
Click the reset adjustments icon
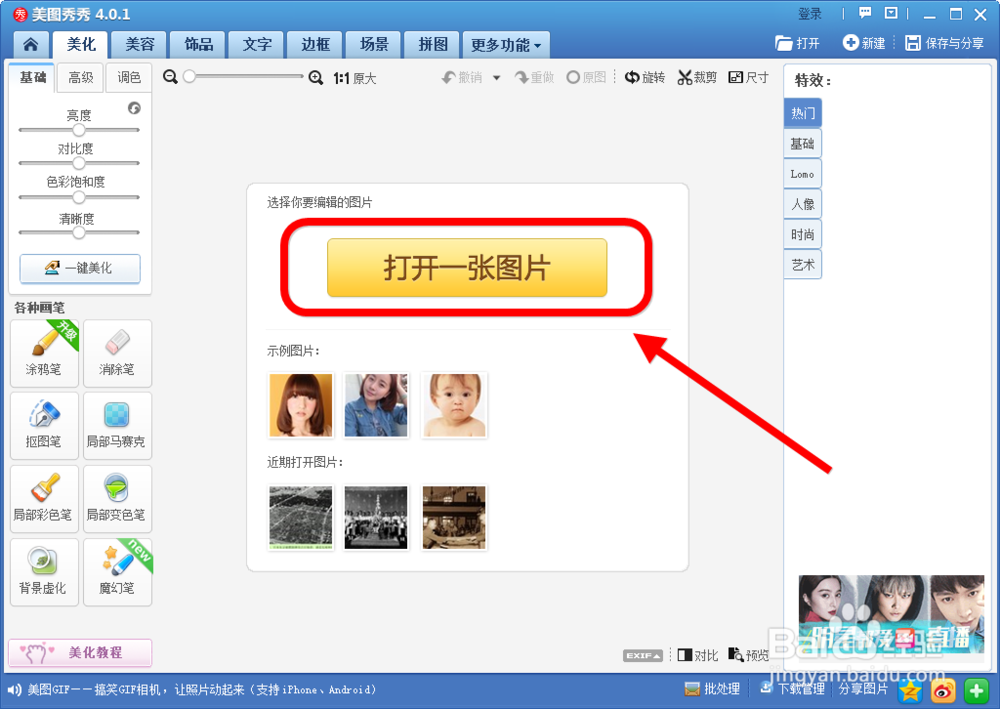134,108
